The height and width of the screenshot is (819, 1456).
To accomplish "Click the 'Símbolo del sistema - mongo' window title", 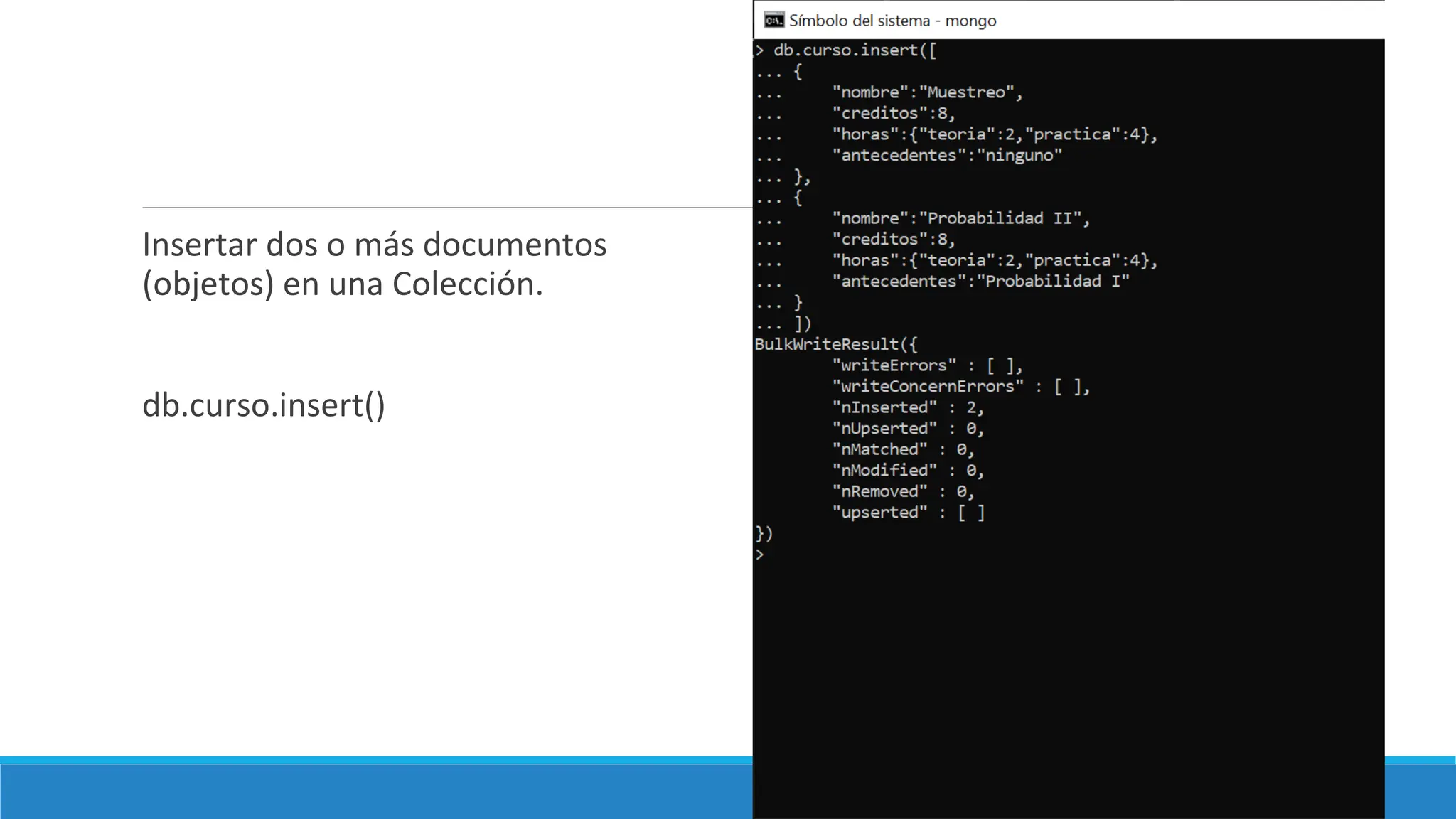I will 892,21.
